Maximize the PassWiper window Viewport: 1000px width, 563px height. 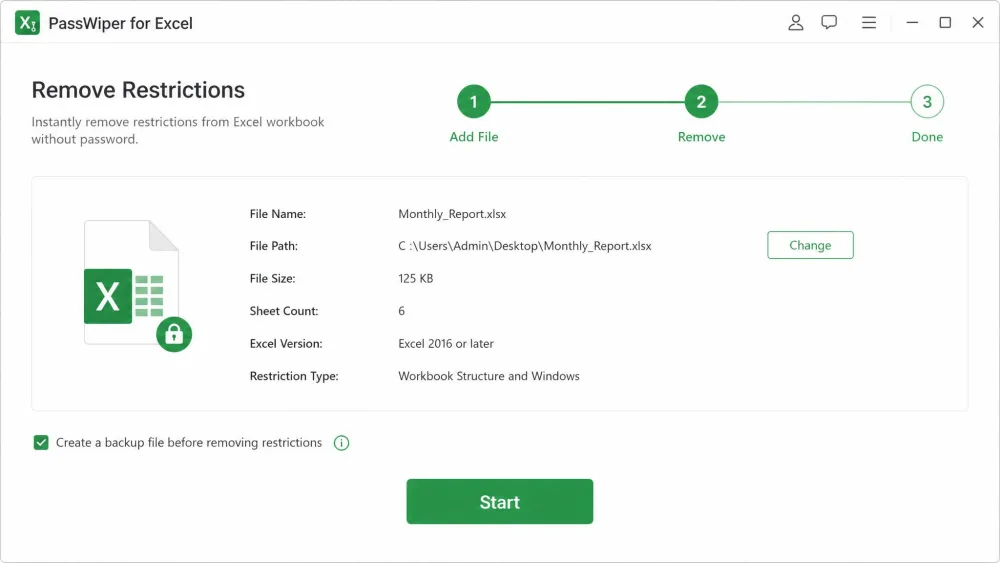(x=945, y=23)
